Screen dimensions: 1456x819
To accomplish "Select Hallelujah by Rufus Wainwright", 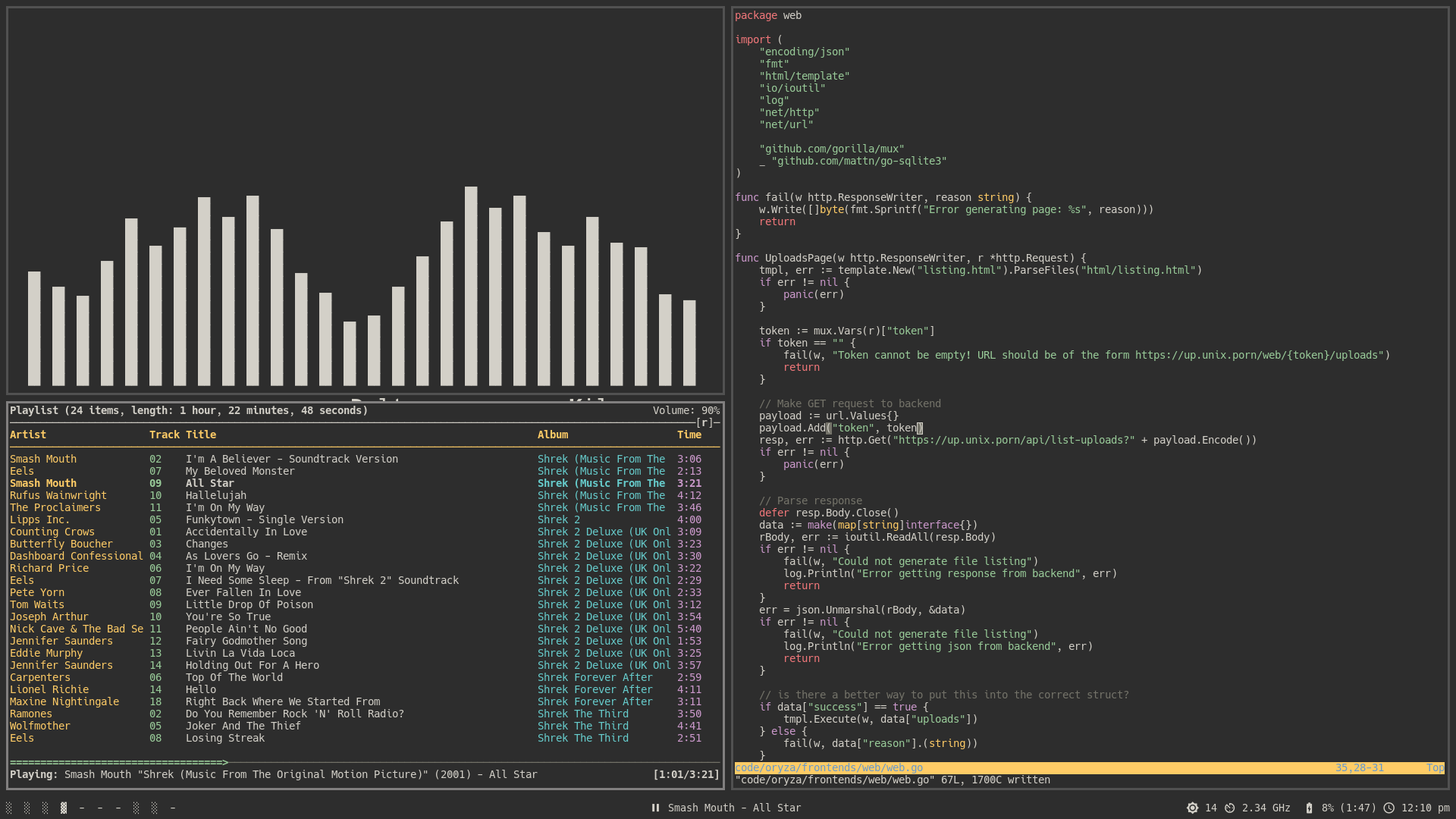I will (x=216, y=495).
